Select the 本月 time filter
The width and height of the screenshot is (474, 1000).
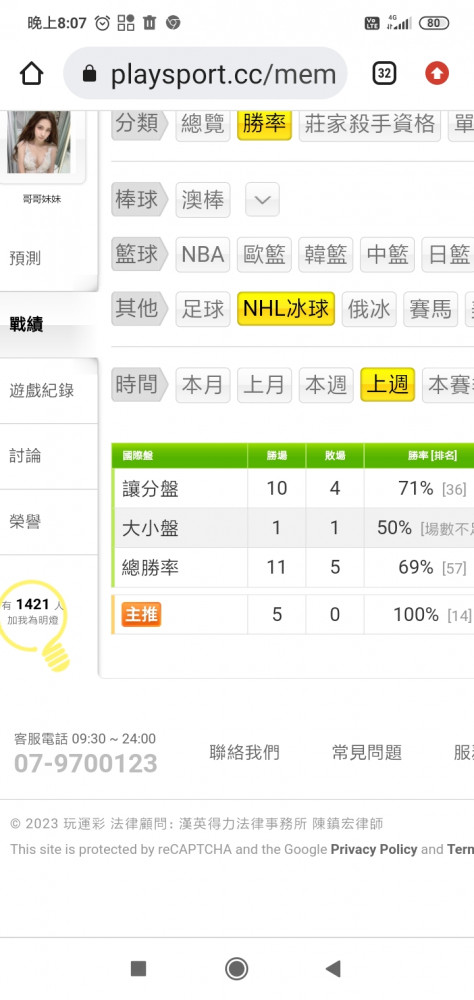[x=202, y=385]
